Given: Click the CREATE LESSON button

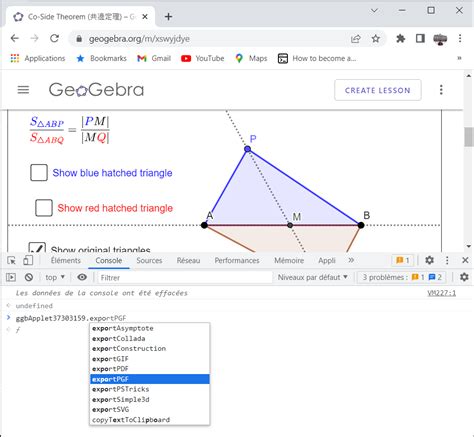Looking at the screenshot, I should [x=378, y=90].
